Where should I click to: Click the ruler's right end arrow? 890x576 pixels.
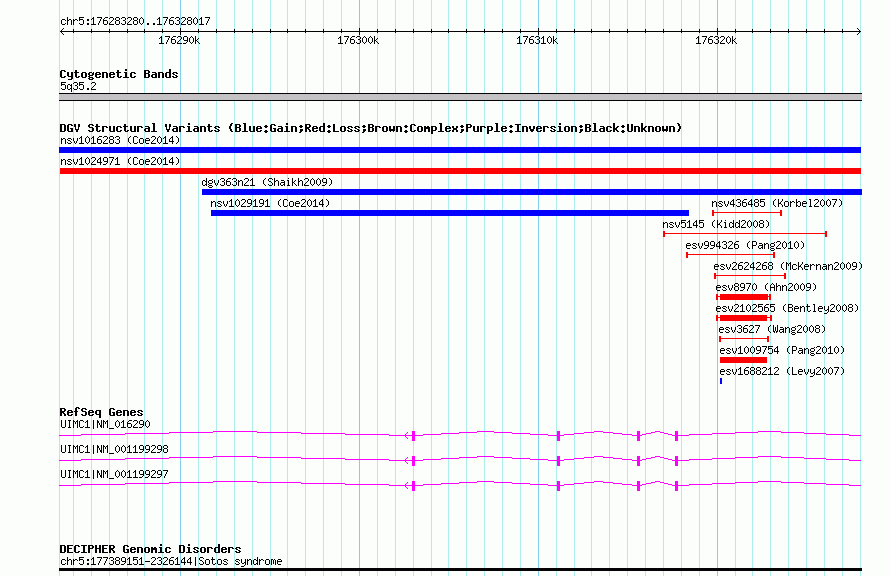point(858,32)
